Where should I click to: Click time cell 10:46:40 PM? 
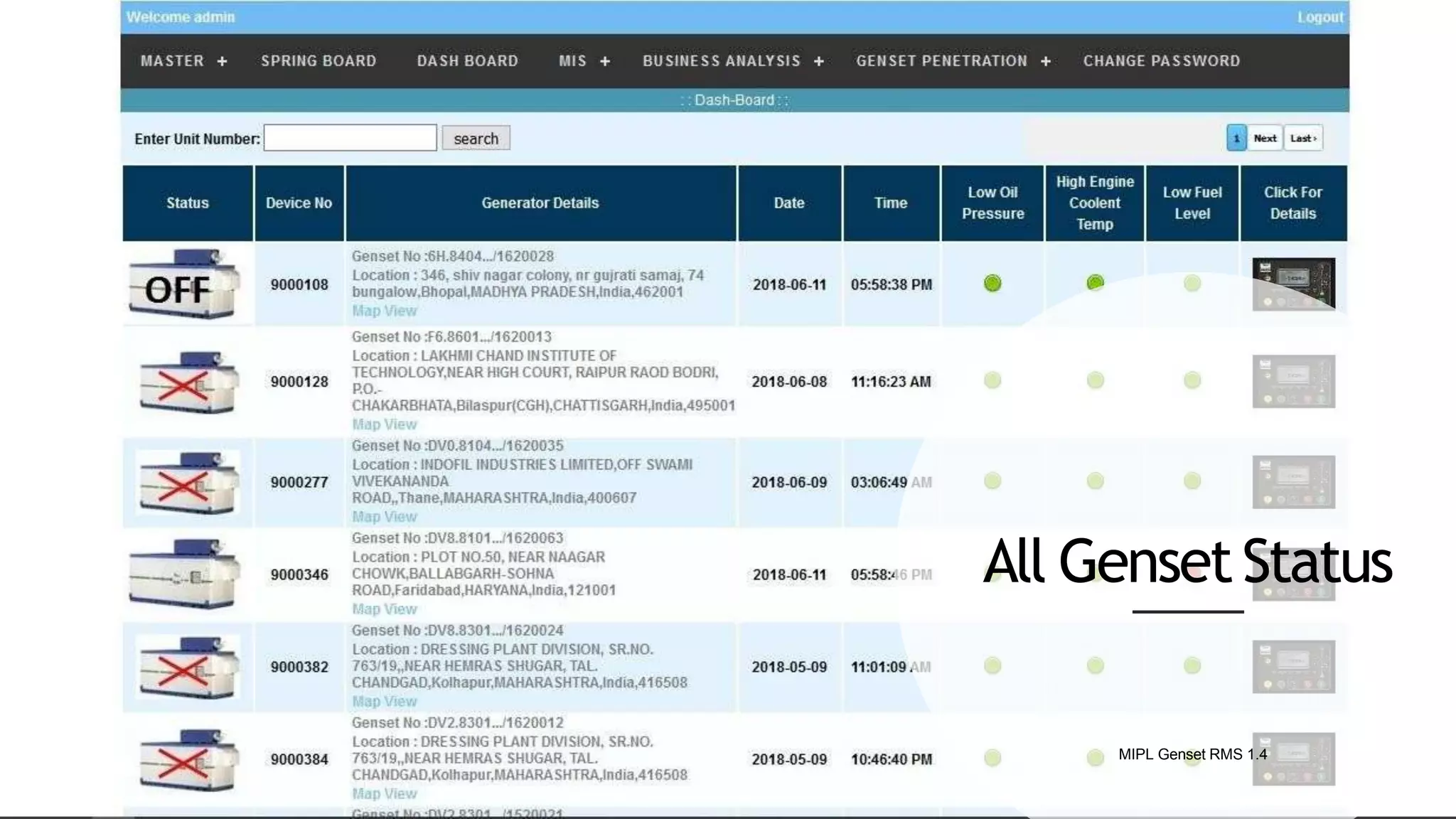click(x=892, y=759)
